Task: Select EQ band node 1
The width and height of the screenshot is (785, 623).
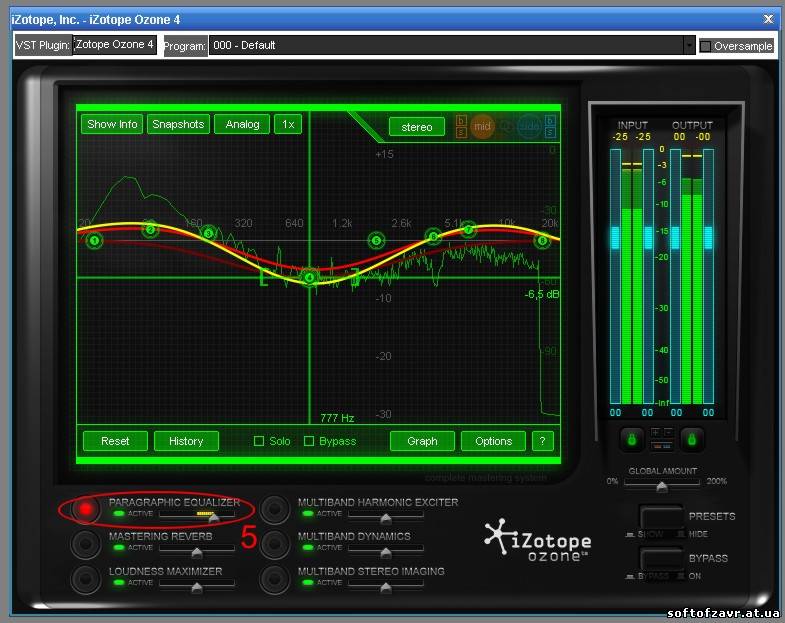Action: pos(94,241)
